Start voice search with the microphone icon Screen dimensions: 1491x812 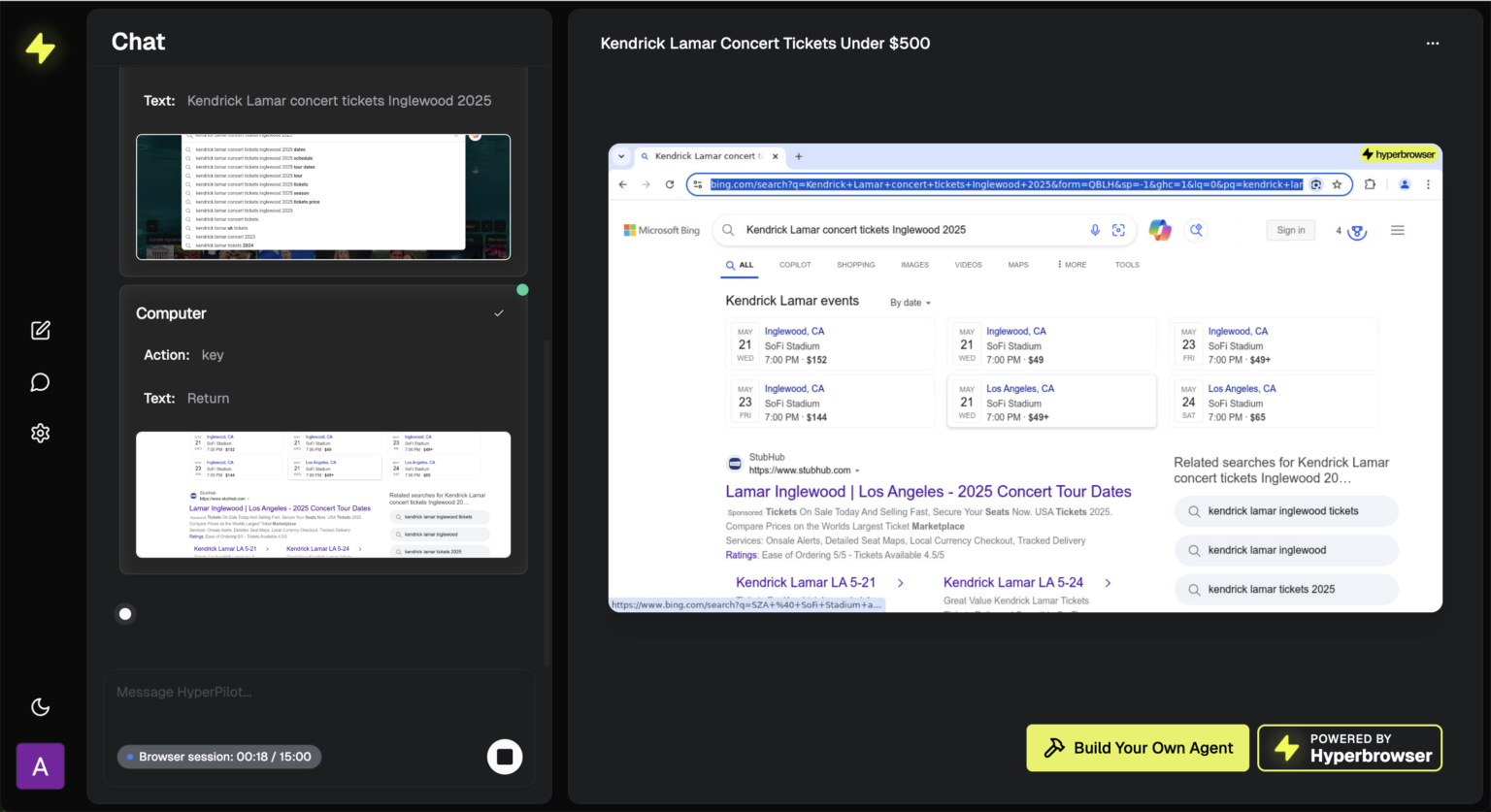1095,230
